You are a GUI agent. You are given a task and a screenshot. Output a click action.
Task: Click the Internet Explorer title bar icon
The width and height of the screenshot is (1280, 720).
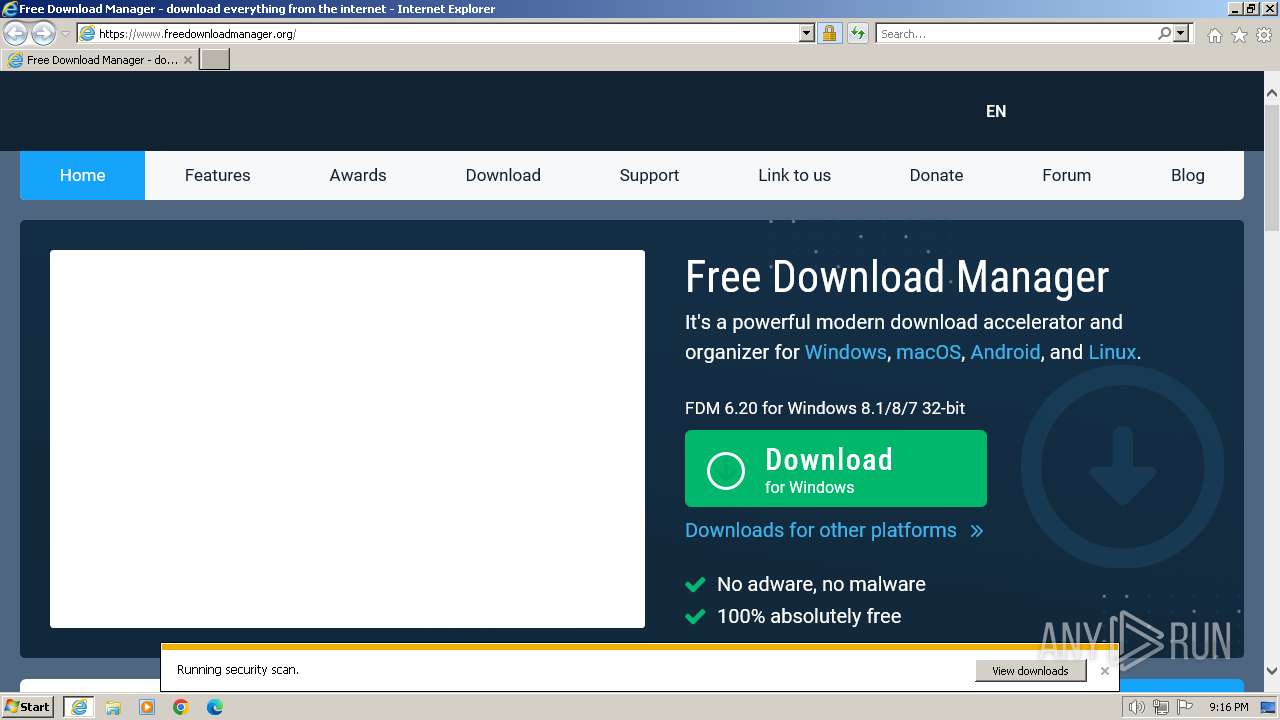tap(10, 9)
